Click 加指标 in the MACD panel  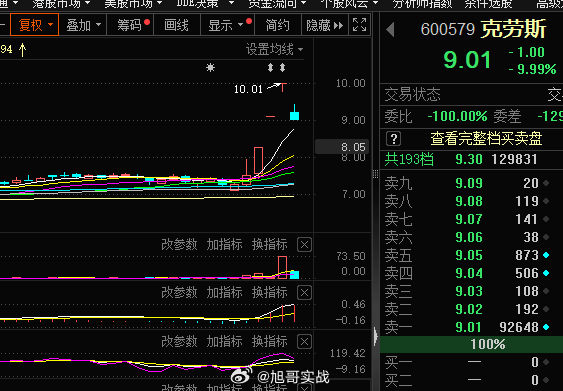tap(224, 292)
